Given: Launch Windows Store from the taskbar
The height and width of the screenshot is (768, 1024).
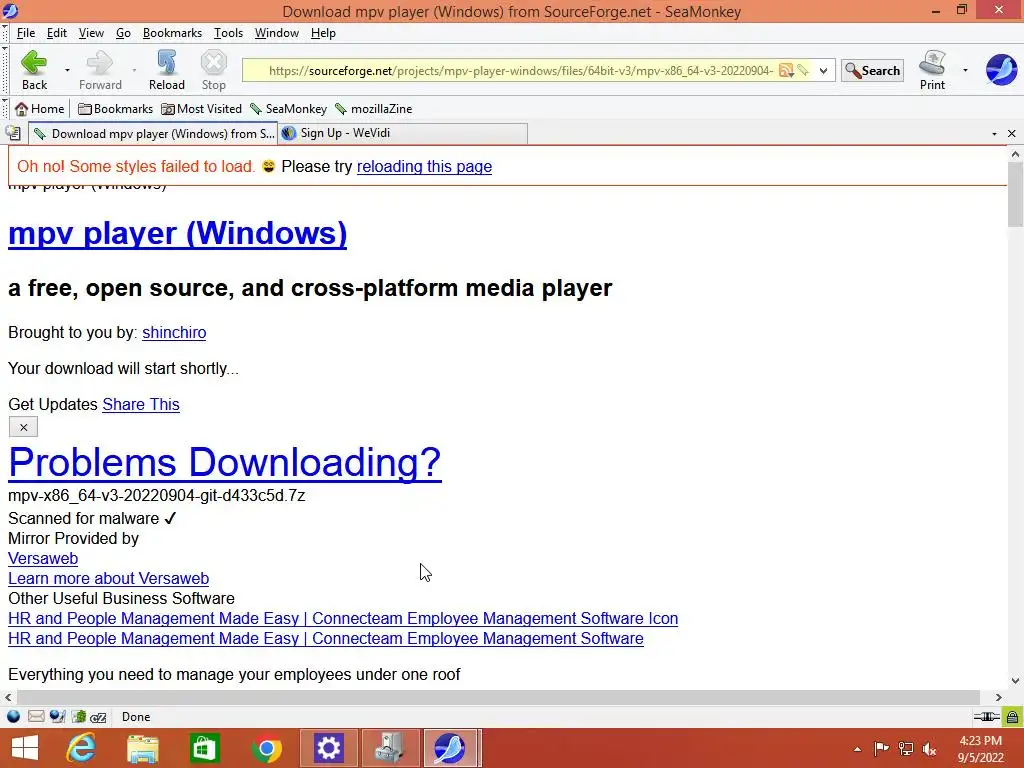Looking at the screenshot, I should (204, 748).
